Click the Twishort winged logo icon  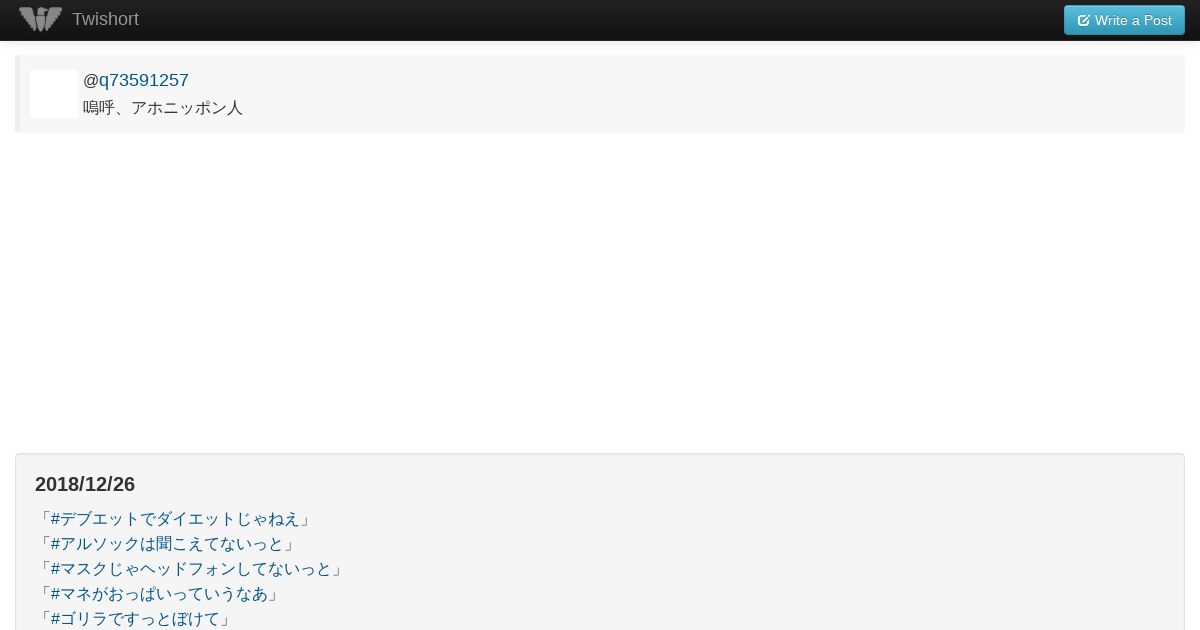pos(40,19)
